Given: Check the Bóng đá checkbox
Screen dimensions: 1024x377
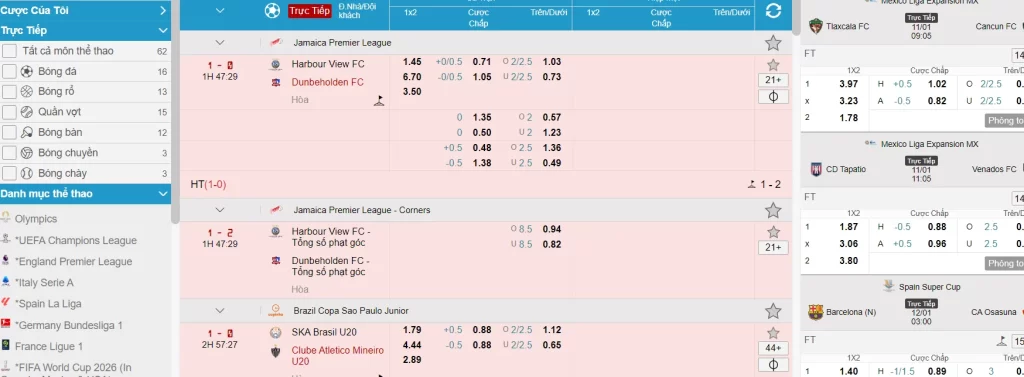Looking at the screenshot, I should pos(9,71).
